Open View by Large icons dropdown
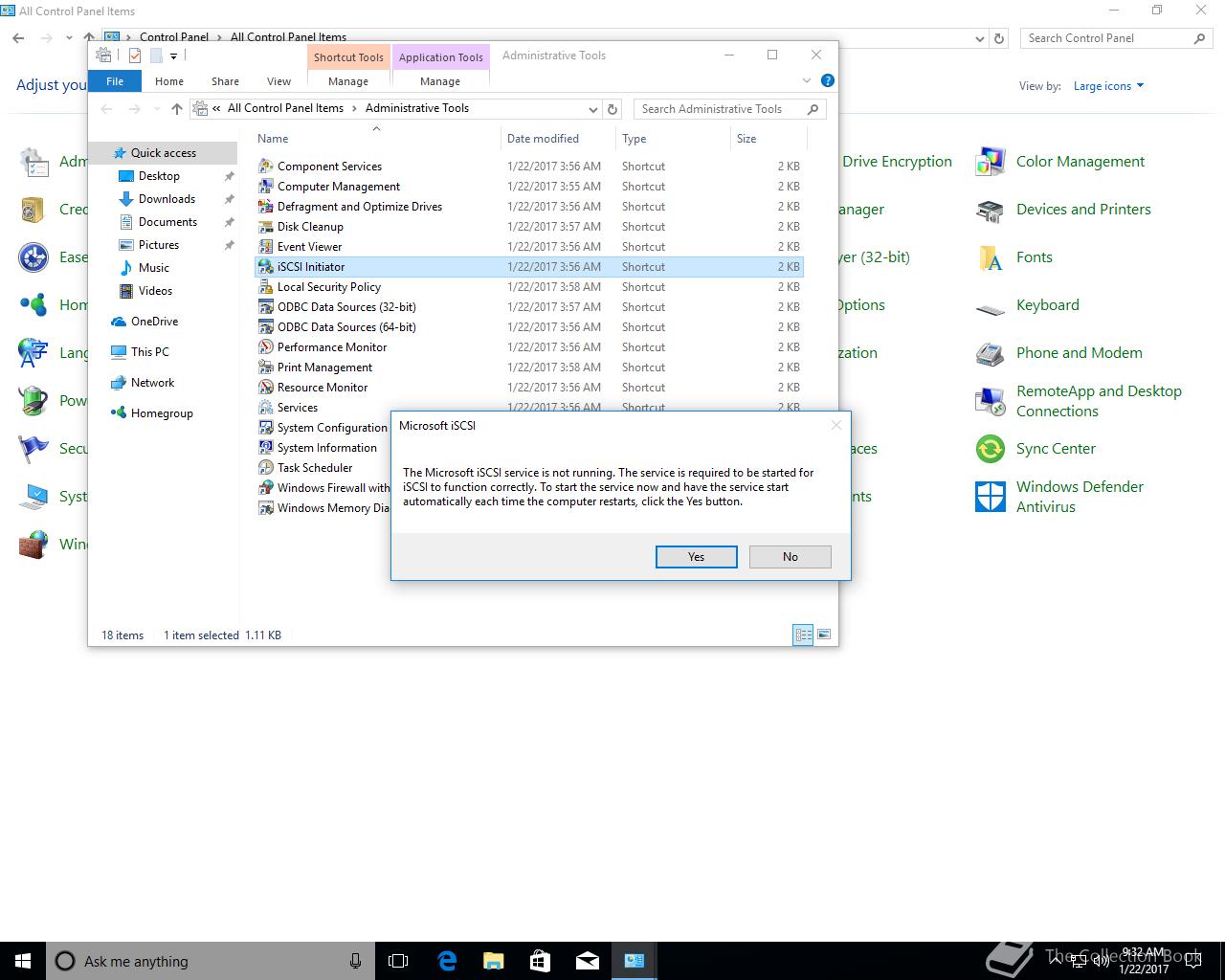Screen dimensions: 1225x980 (x=1108, y=86)
